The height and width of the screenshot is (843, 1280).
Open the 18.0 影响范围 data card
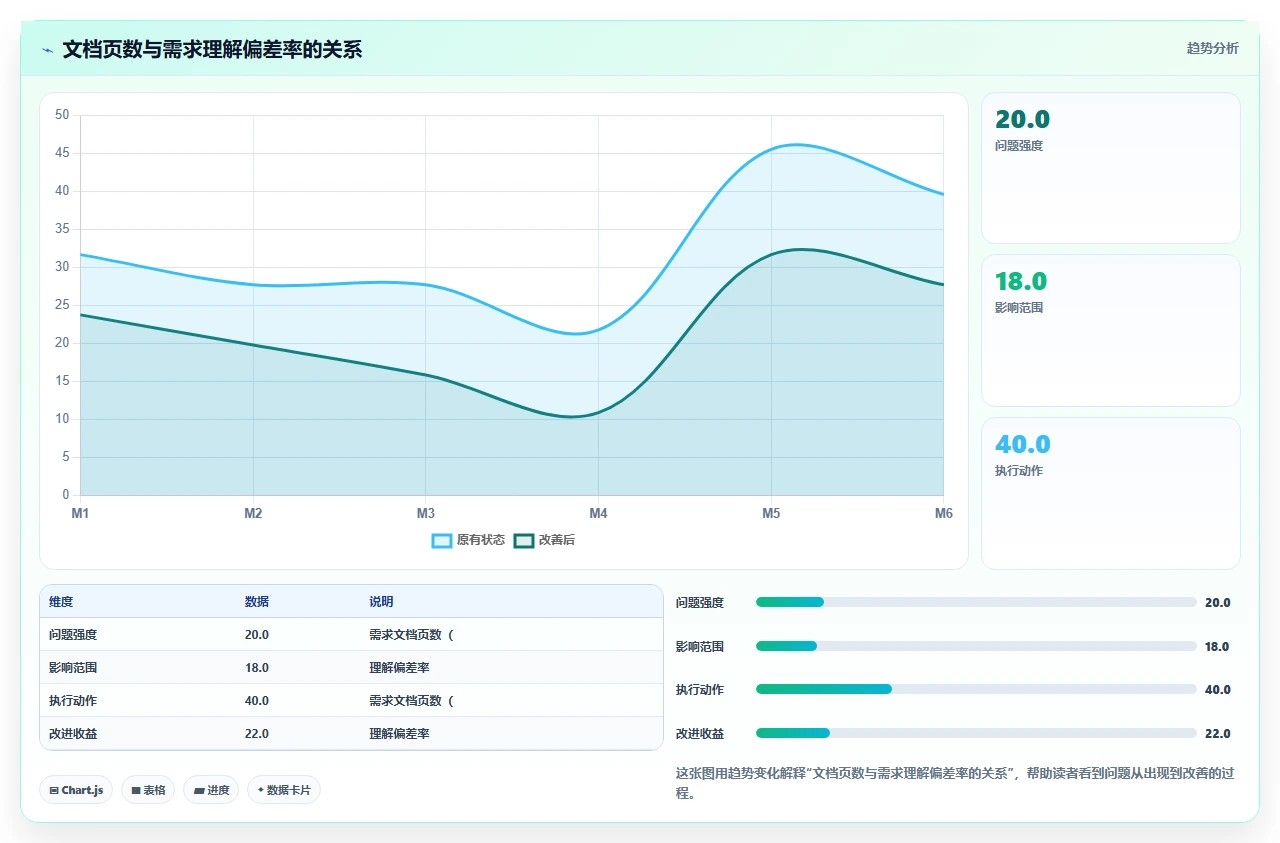(x=1111, y=330)
